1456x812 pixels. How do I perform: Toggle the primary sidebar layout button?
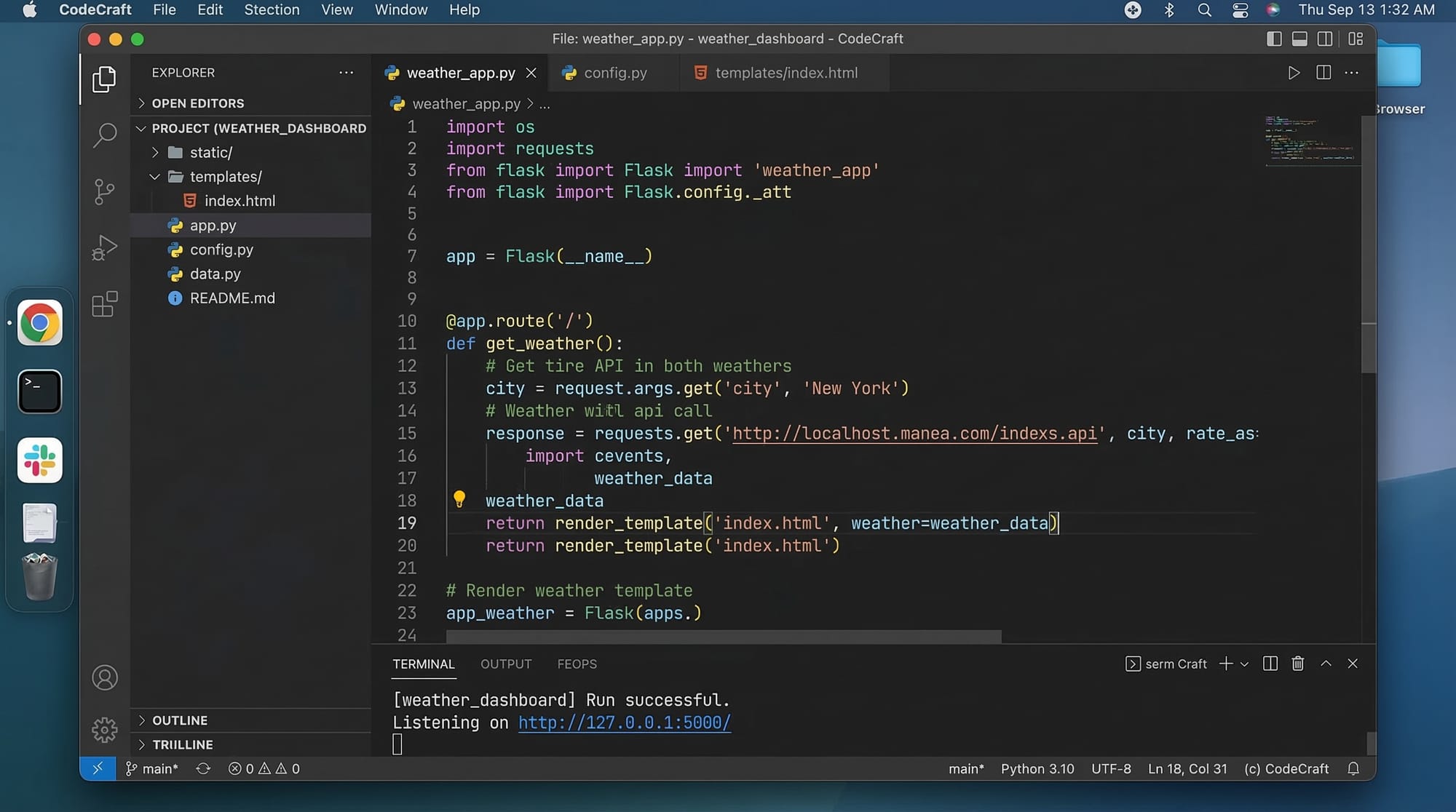pos(1274,39)
